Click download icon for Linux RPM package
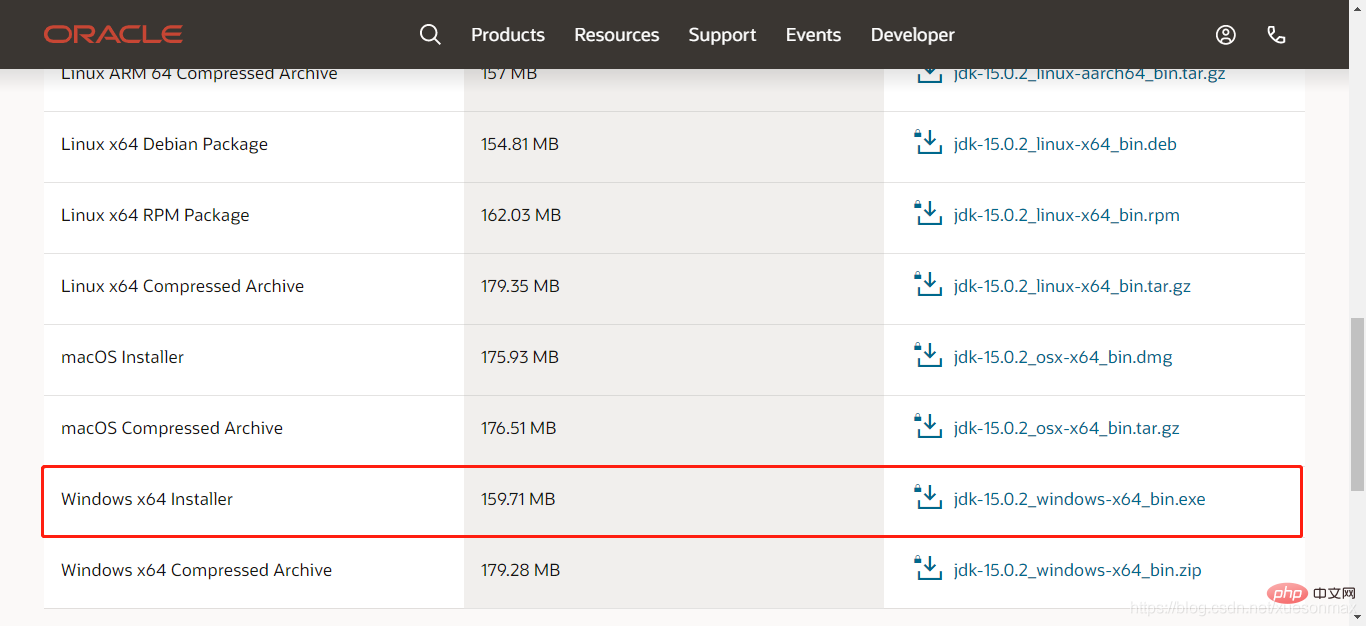The width and height of the screenshot is (1366, 626). [929, 214]
